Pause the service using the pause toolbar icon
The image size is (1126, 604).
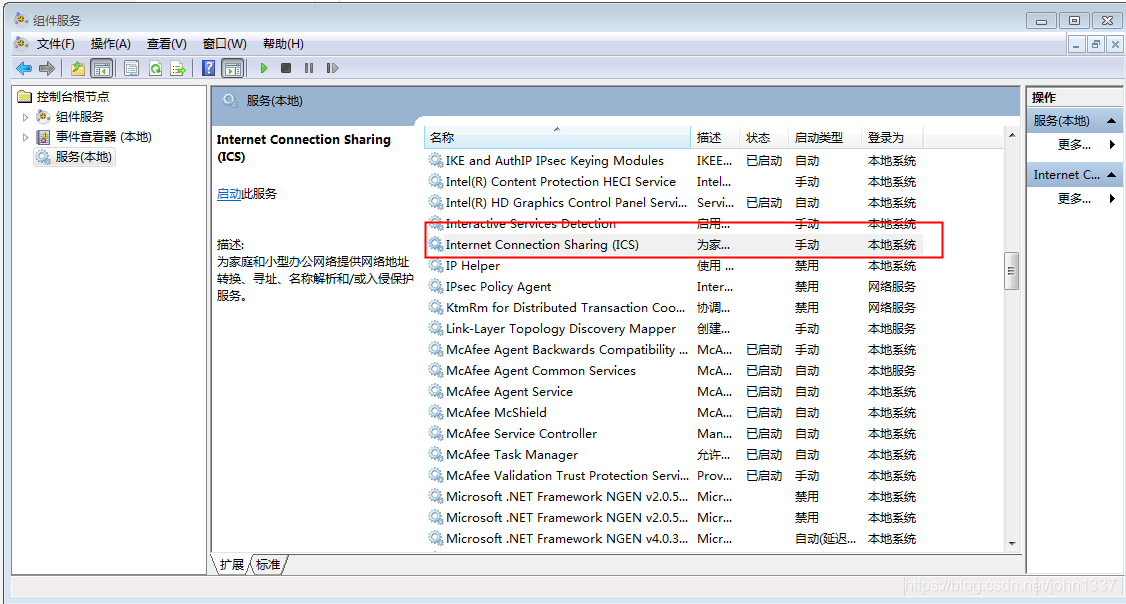point(311,68)
